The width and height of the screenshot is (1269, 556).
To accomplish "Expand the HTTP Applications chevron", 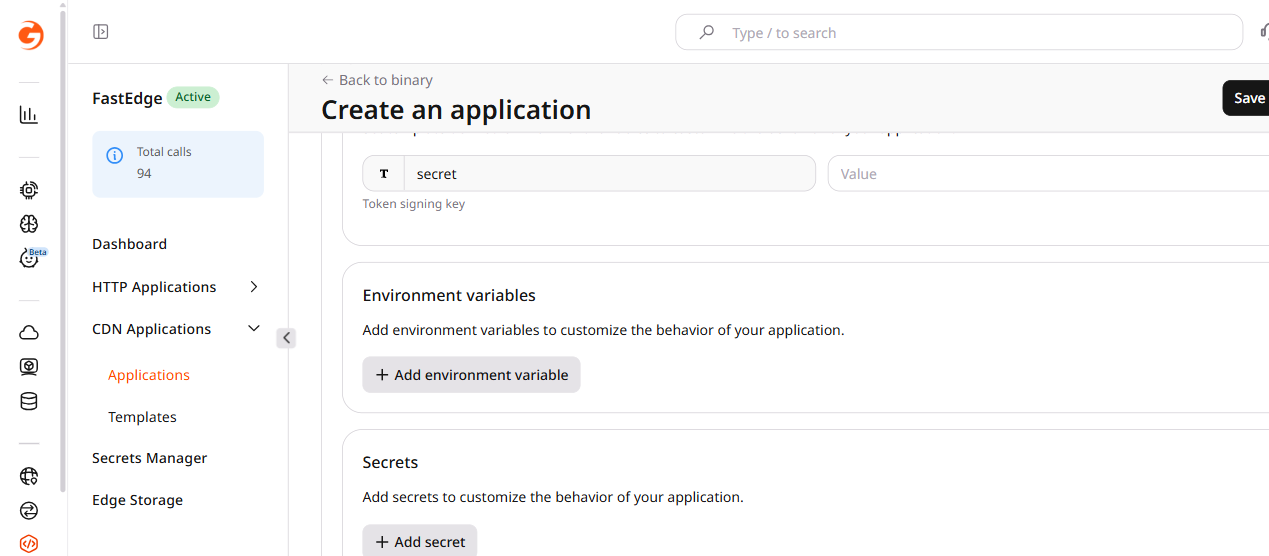I will tap(254, 287).
